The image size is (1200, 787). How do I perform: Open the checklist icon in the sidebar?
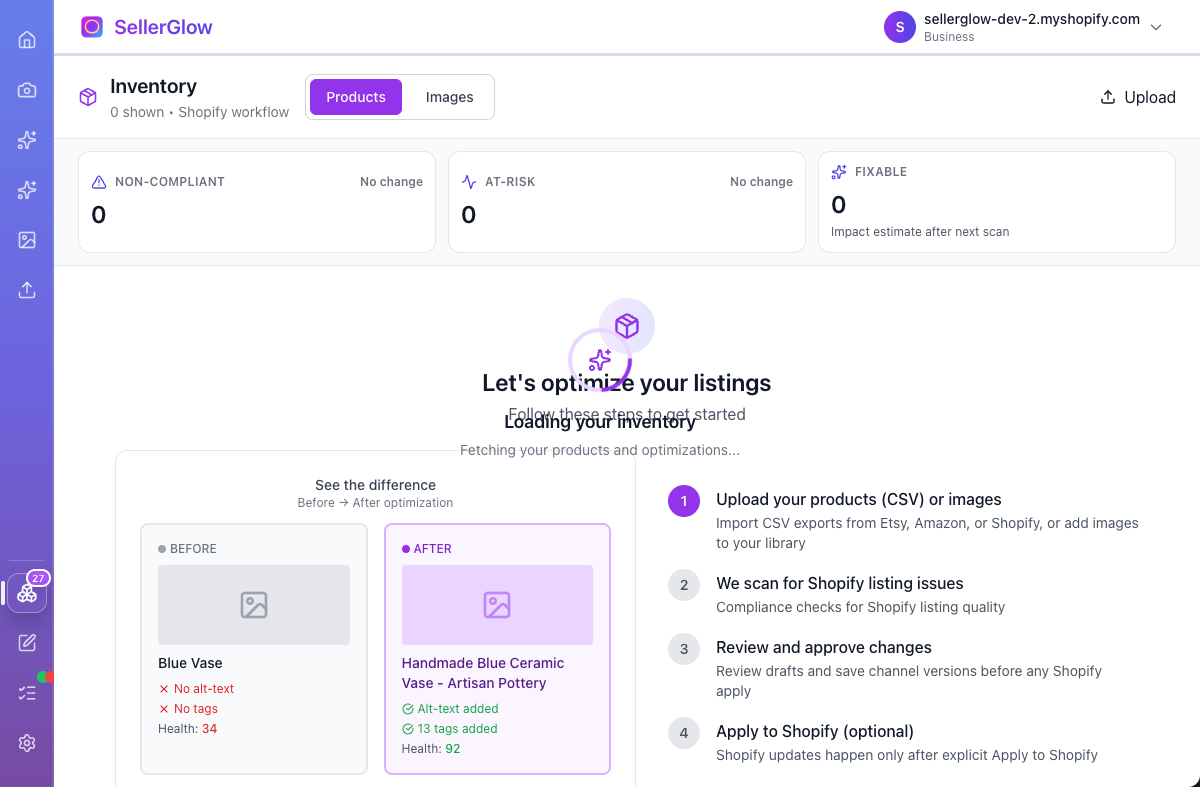point(27,692)
